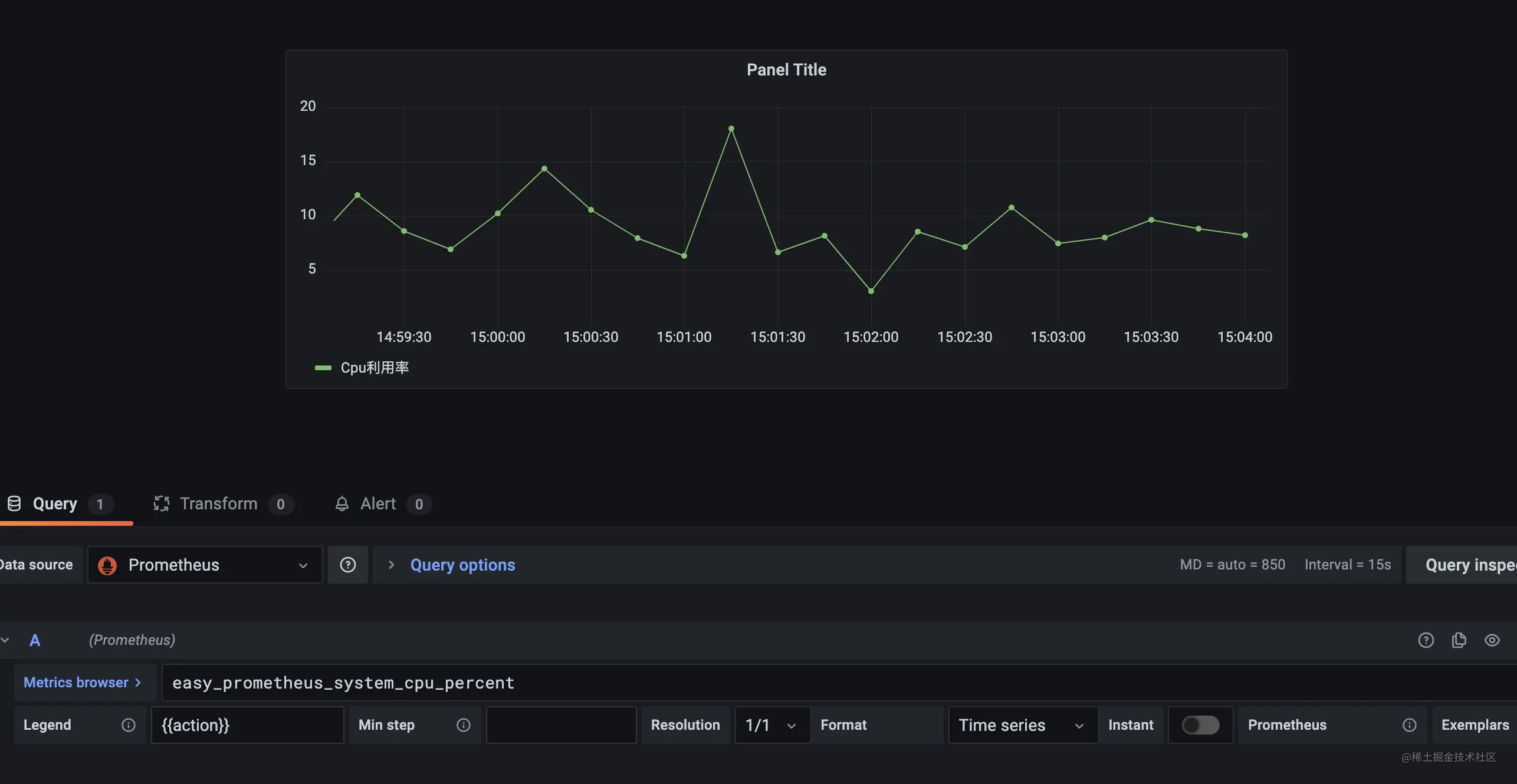Click the Prometheus flame logo icon

(107, 565)
